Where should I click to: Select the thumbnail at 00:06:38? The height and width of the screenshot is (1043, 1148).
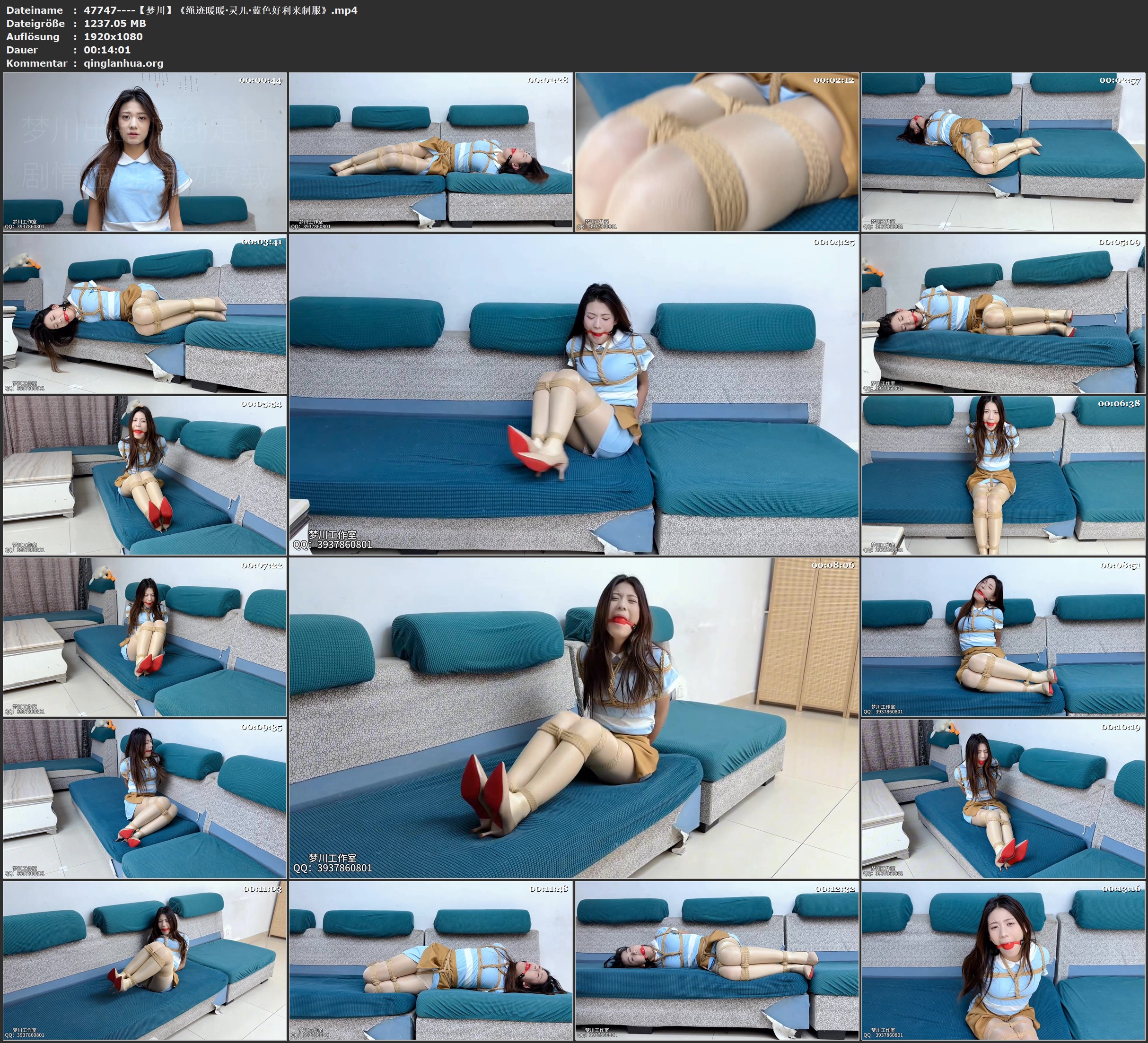[x=1003, y=475]
